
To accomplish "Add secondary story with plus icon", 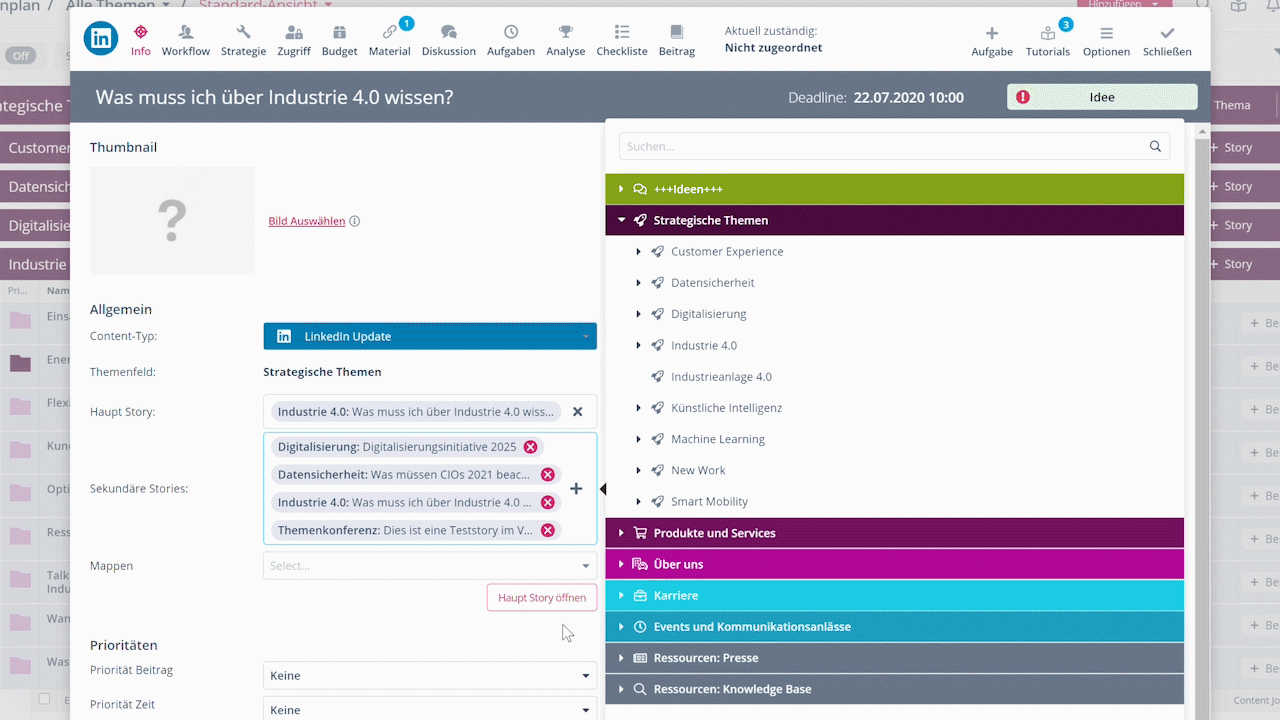I will click(576, 489).
